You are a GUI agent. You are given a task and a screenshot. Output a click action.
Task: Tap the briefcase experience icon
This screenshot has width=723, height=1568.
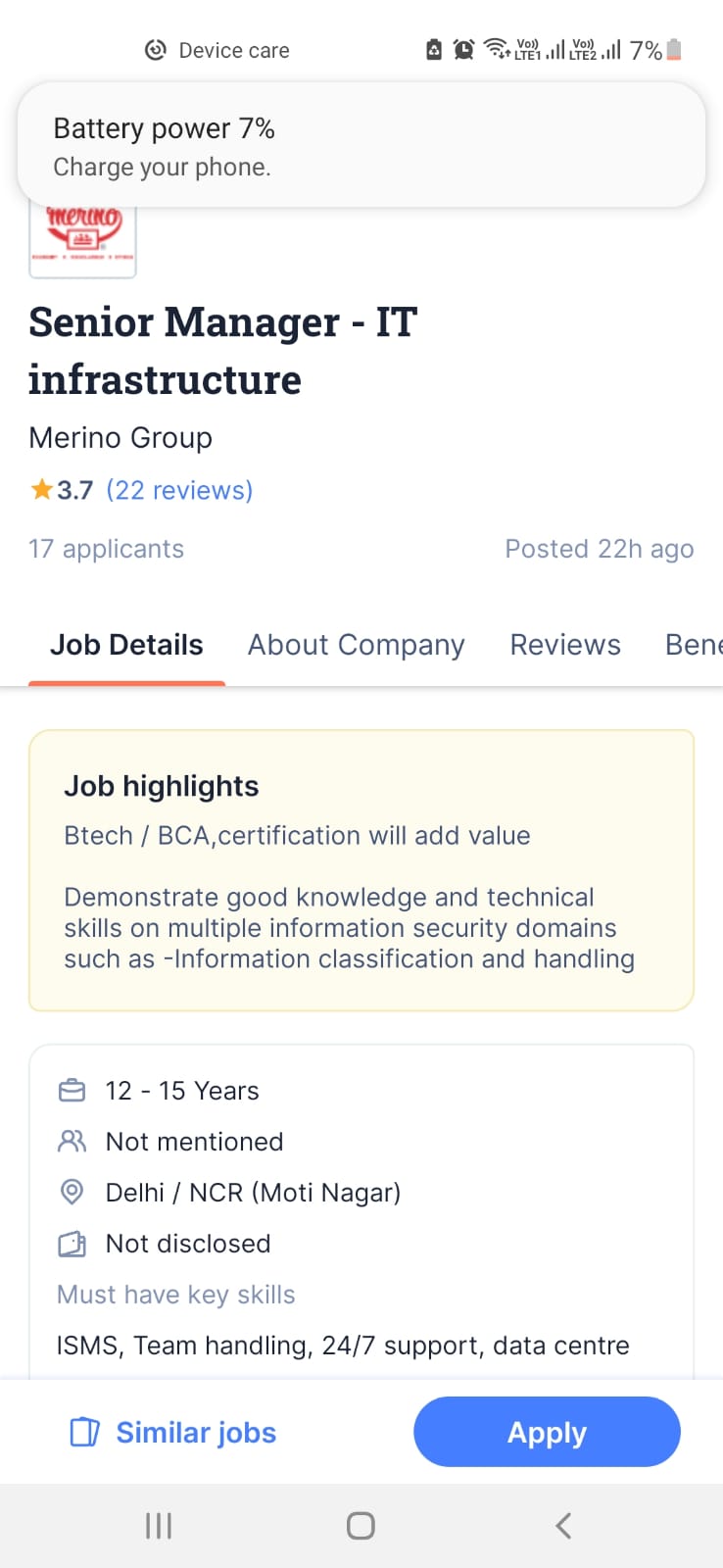pos(72,1091)
